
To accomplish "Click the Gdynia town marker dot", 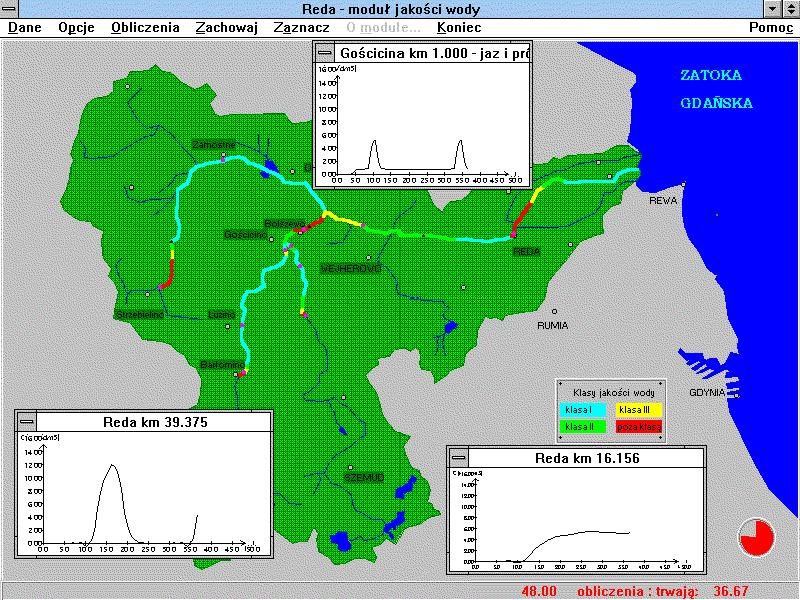I will pyautogui.click(x=737, y=395).
